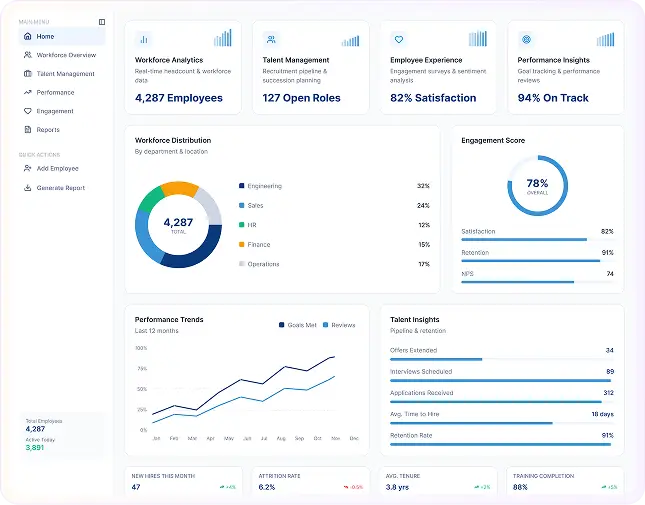Toggle the Reviews legend entry
This screenshot has height=505, width=645.
pos(339,325)
